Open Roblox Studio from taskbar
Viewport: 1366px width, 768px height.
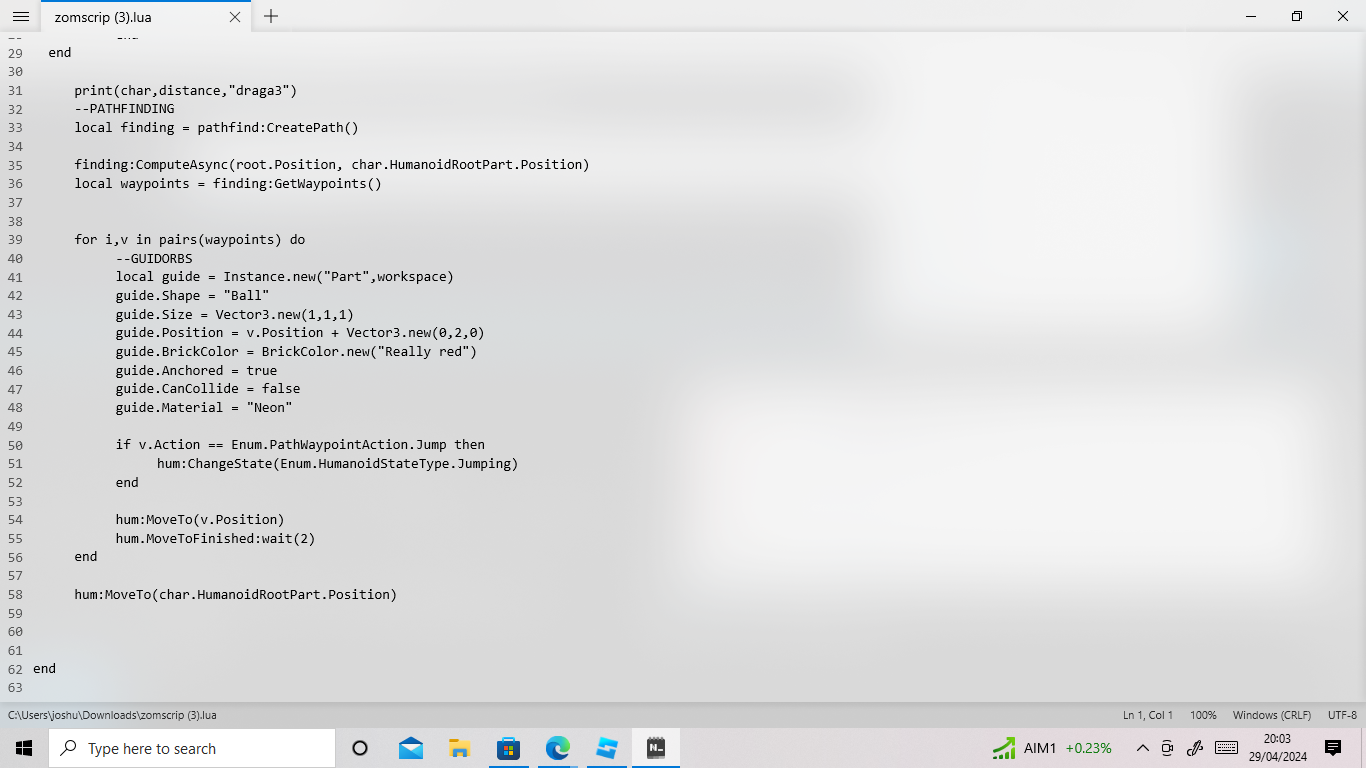tap(606, 748)
